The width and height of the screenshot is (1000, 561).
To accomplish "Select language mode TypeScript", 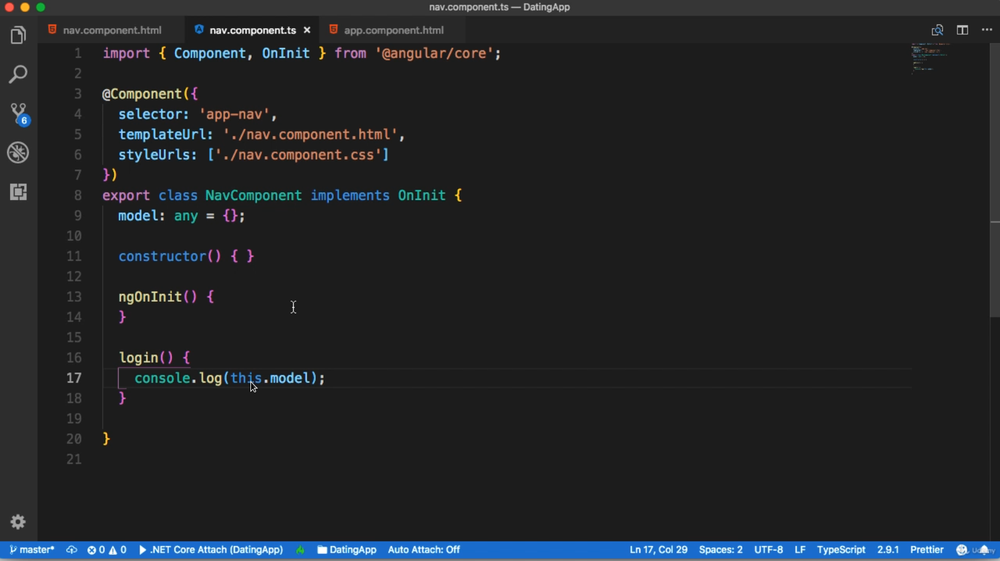I will click(x=841, y=550).
